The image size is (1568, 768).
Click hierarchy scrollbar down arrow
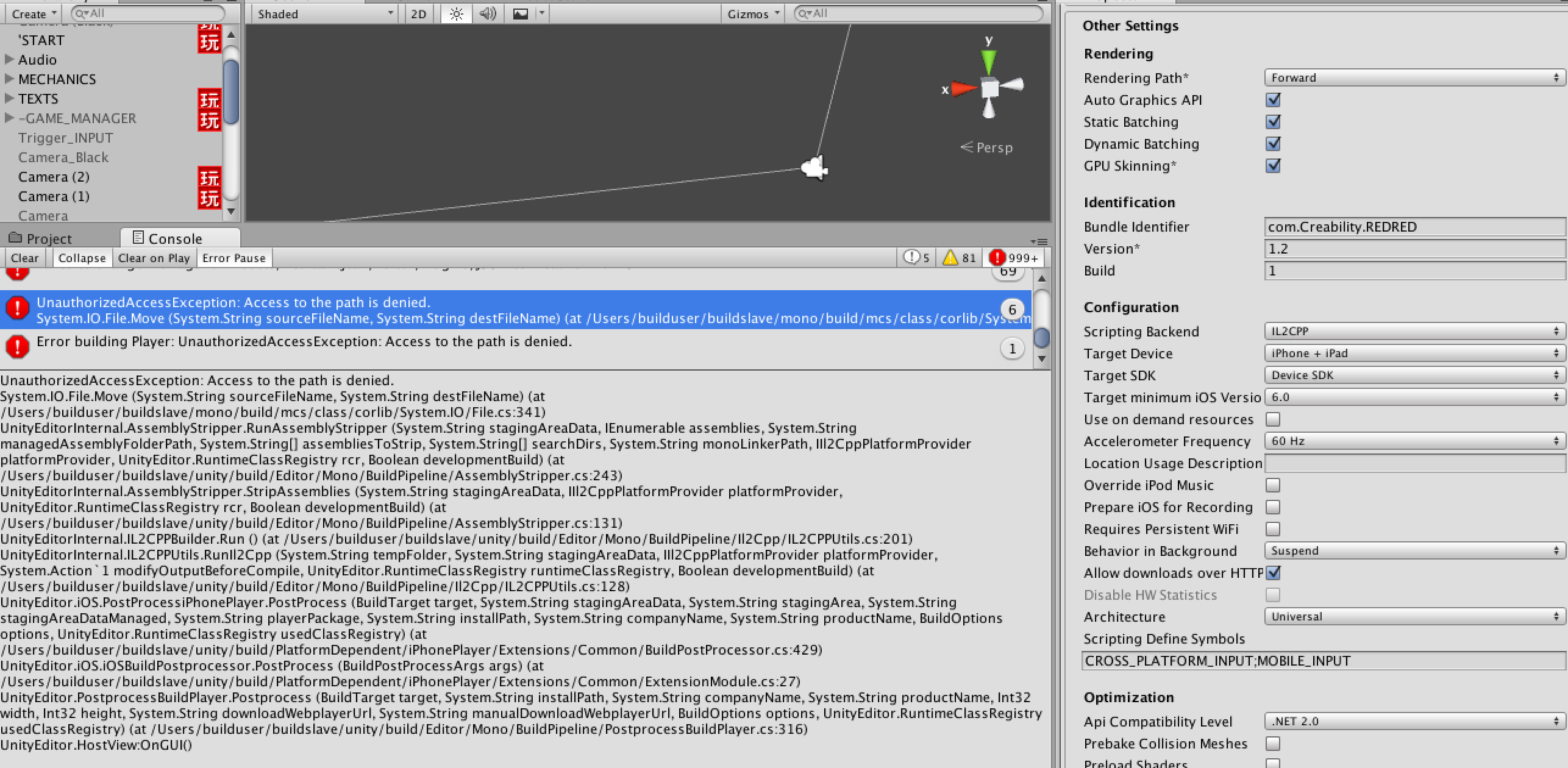coord(230,212)
